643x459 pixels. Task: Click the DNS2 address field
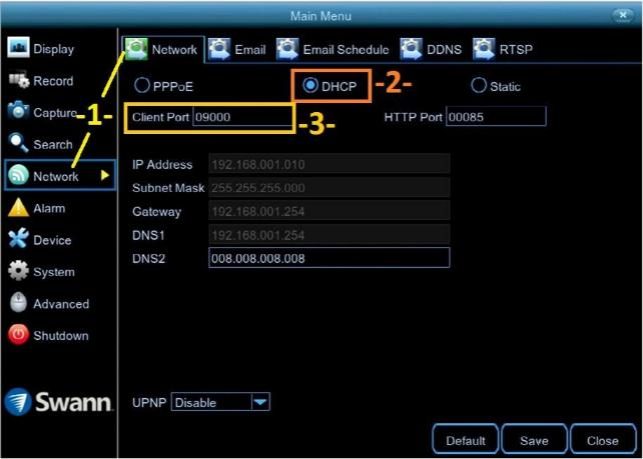(329, 258)
